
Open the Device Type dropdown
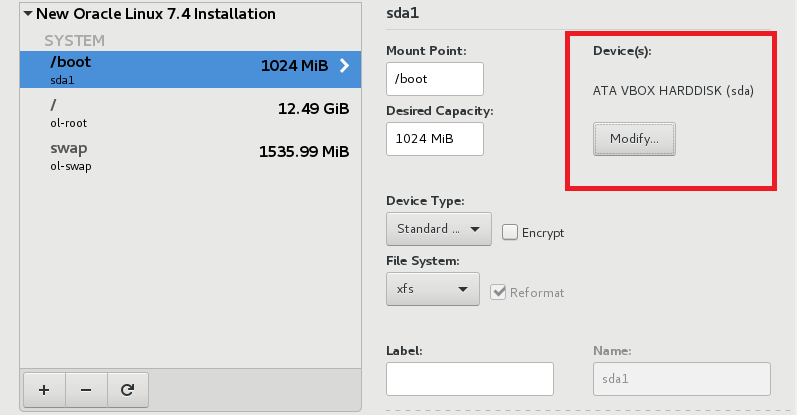(x=438, y=229)
